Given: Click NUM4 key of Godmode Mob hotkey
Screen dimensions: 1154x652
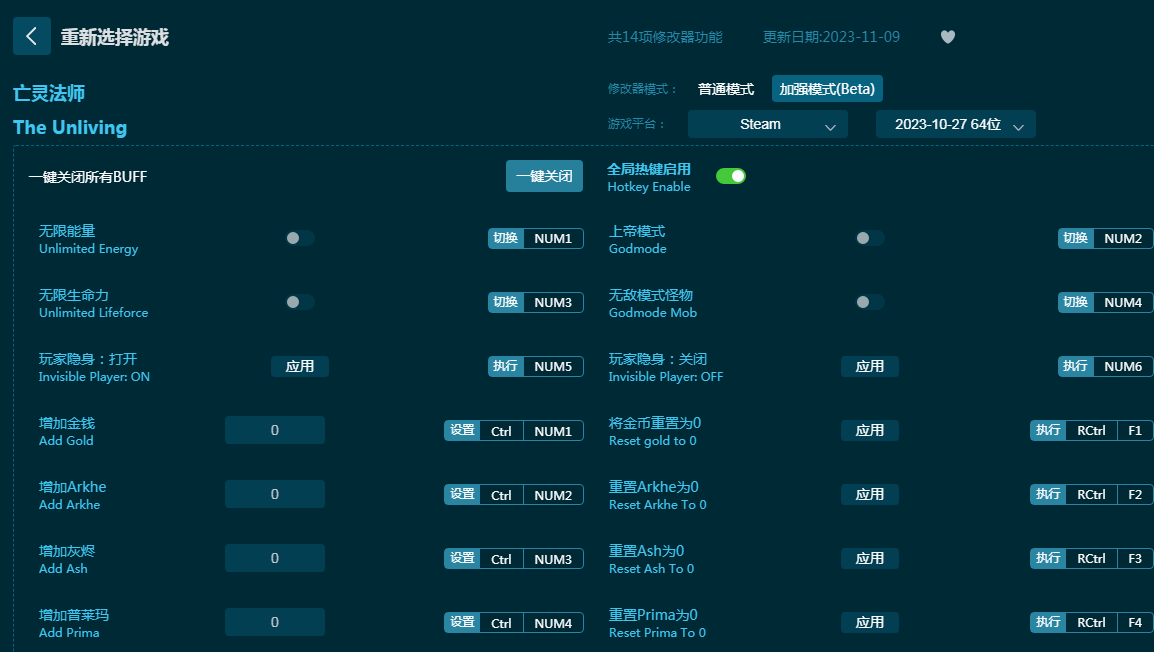Looking at the screenshot, I should (x=1123, y=302).
